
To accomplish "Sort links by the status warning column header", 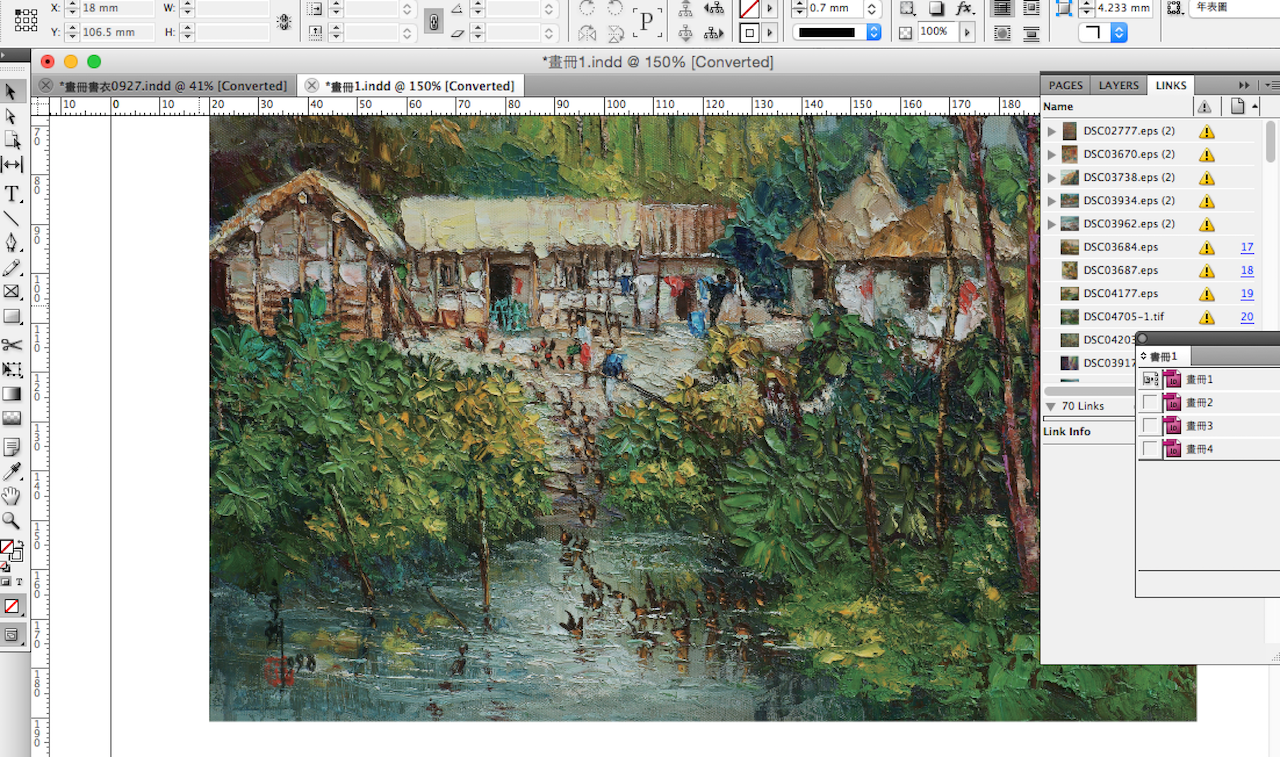I will (1205, 107).
